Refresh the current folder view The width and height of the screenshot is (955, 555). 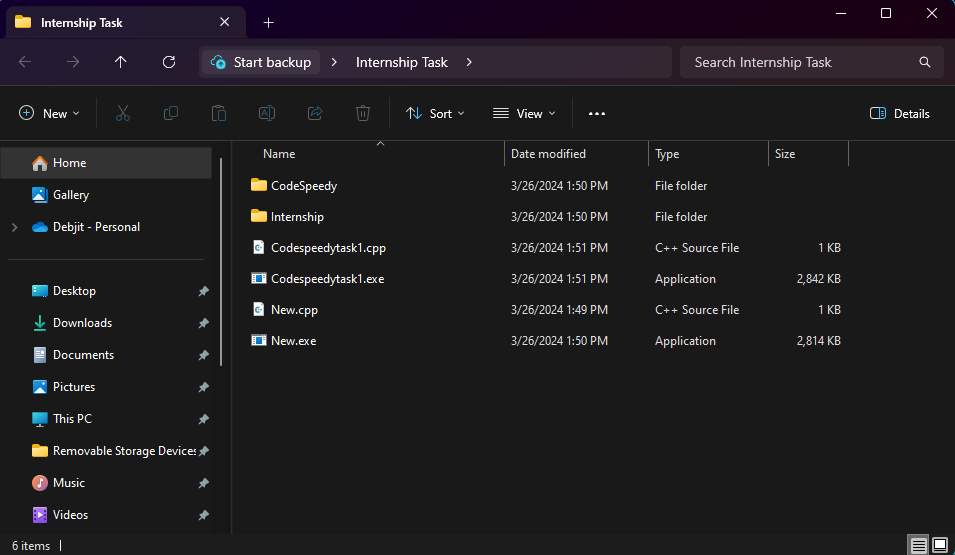point(169,62)
